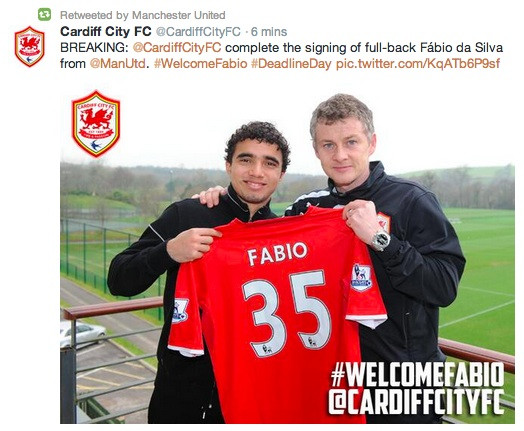Open the pic.twitter.com/KqATb6P9sf link
Viewport: 524px width, 431px height.
(x=418, y=63)
